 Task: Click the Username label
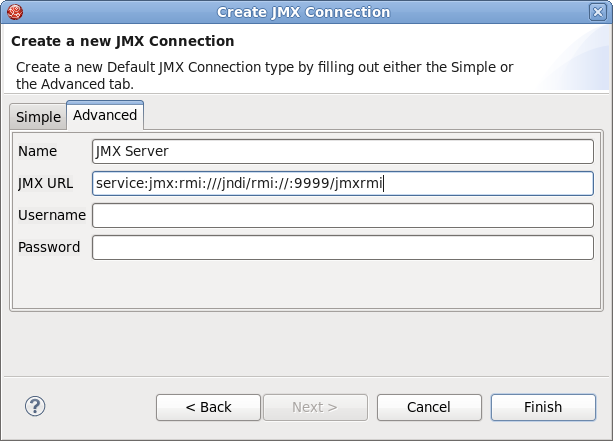click(51, 215)
